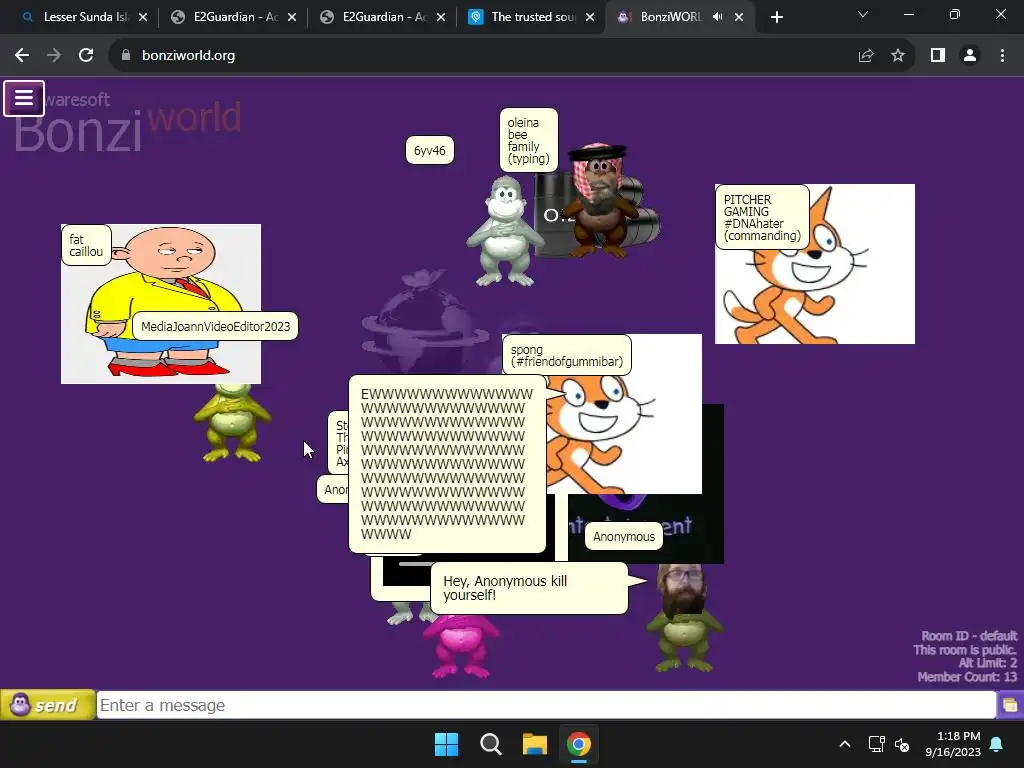This screenshot has height=768, width=1024.
Task: Switch to second E2Guardian tab
Action: click(x=383, y=17)
